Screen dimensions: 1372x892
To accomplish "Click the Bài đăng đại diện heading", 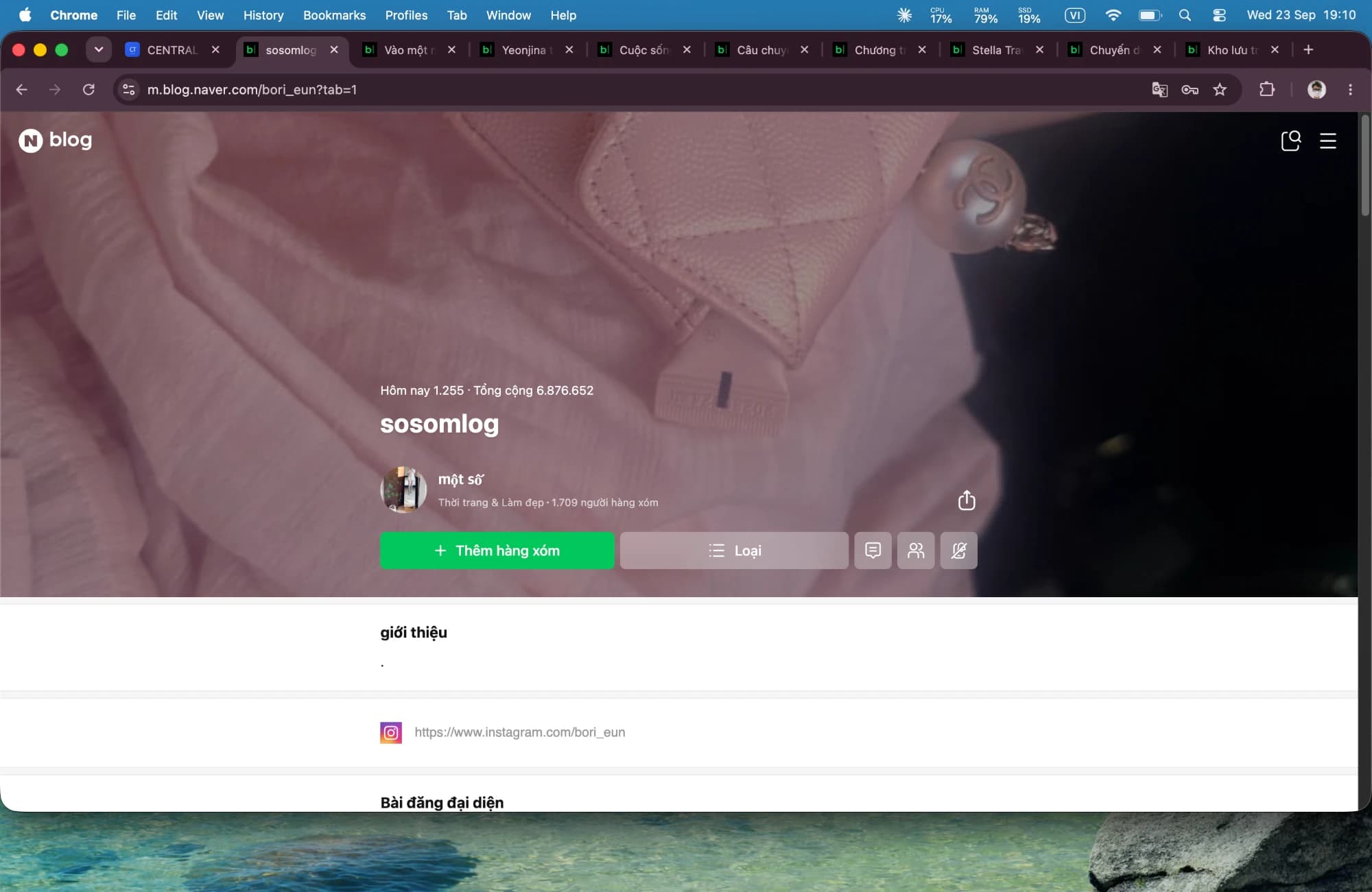I will [x=442, y=802].
